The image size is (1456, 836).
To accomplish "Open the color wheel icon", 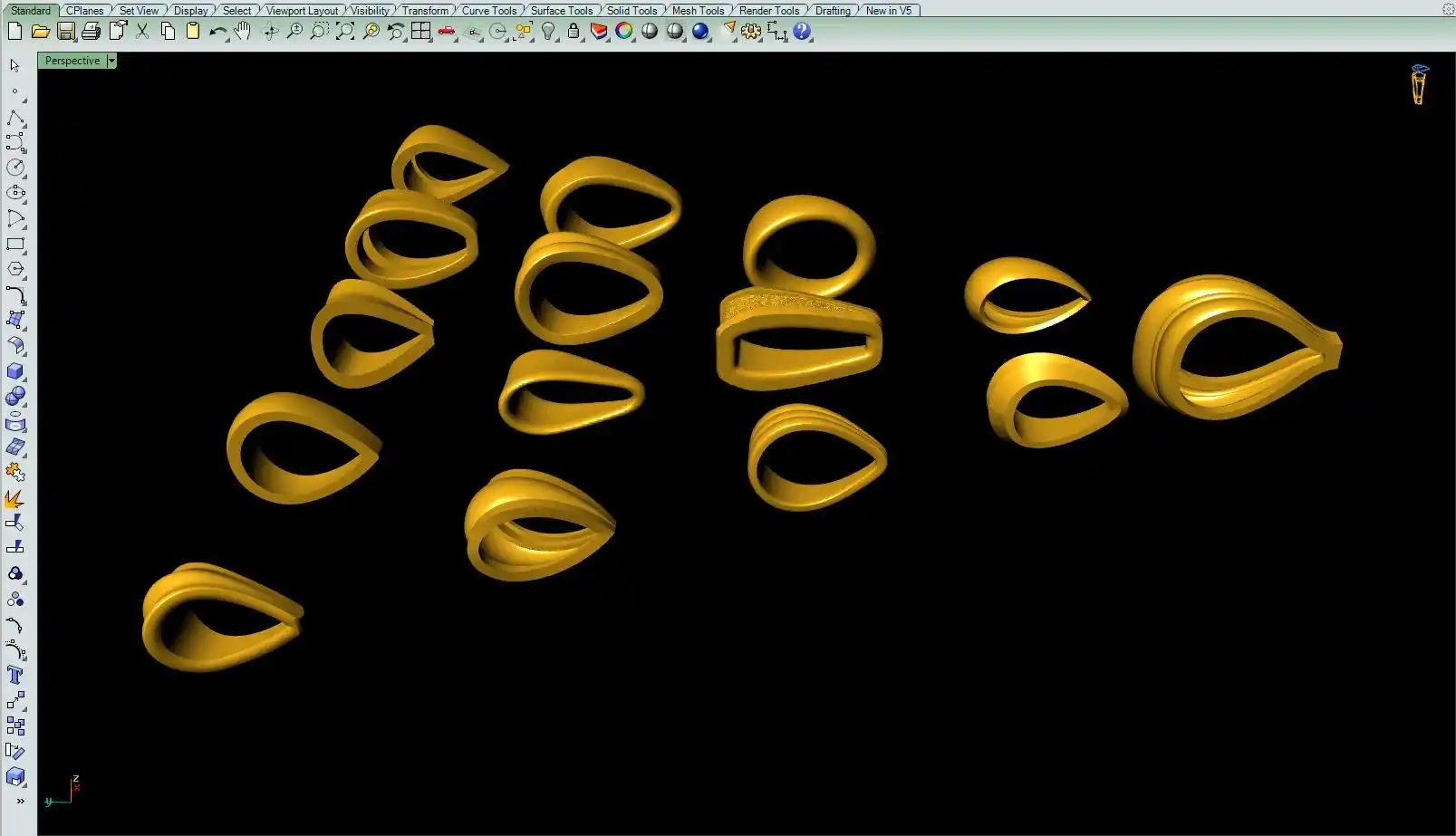I will point(624,32).
